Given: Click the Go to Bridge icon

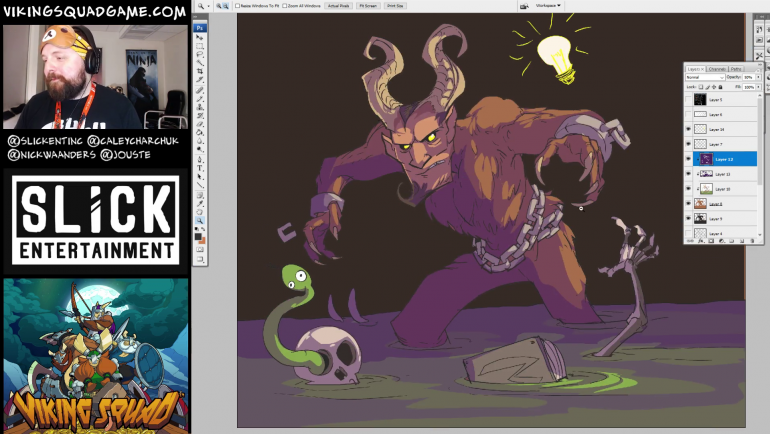Looking at the screenshot, I should [x=524, y=6].
